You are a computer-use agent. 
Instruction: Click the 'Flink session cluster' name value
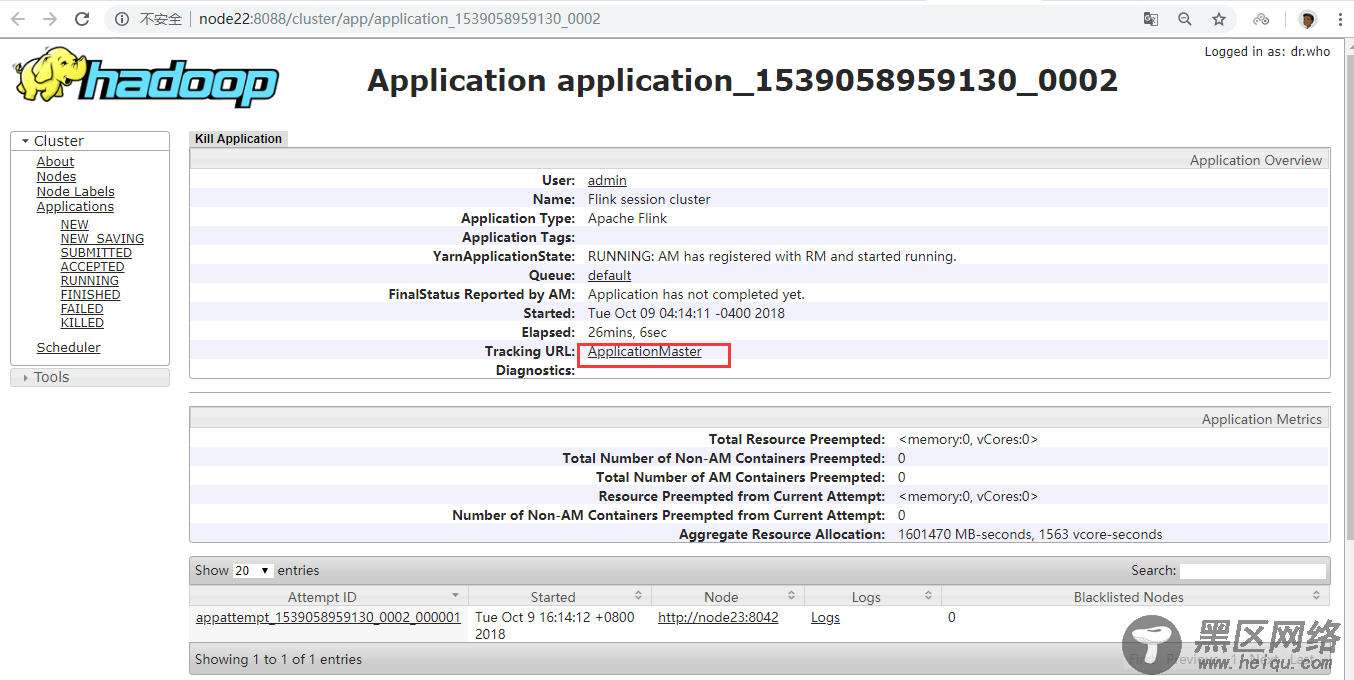(x=649, y=200)
